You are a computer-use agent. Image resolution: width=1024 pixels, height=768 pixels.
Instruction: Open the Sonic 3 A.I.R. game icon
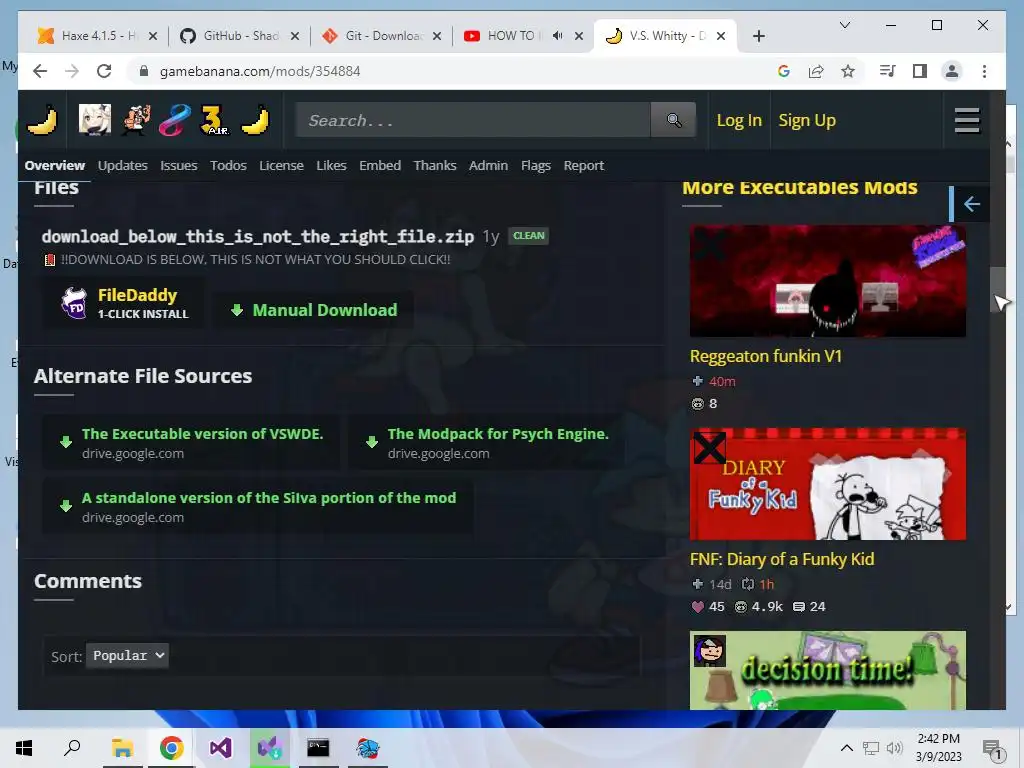pos(214,120)
